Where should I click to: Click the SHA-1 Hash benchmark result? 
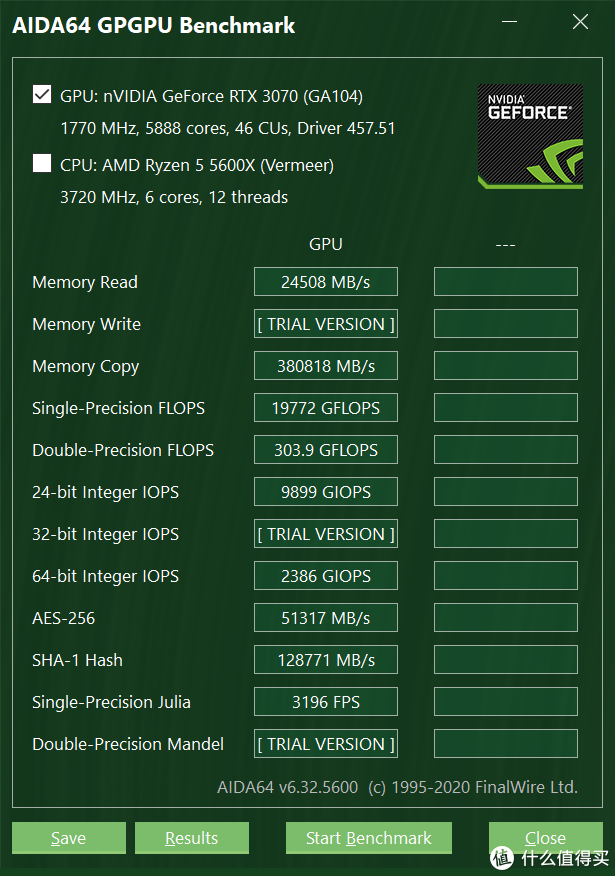[325, 659]
